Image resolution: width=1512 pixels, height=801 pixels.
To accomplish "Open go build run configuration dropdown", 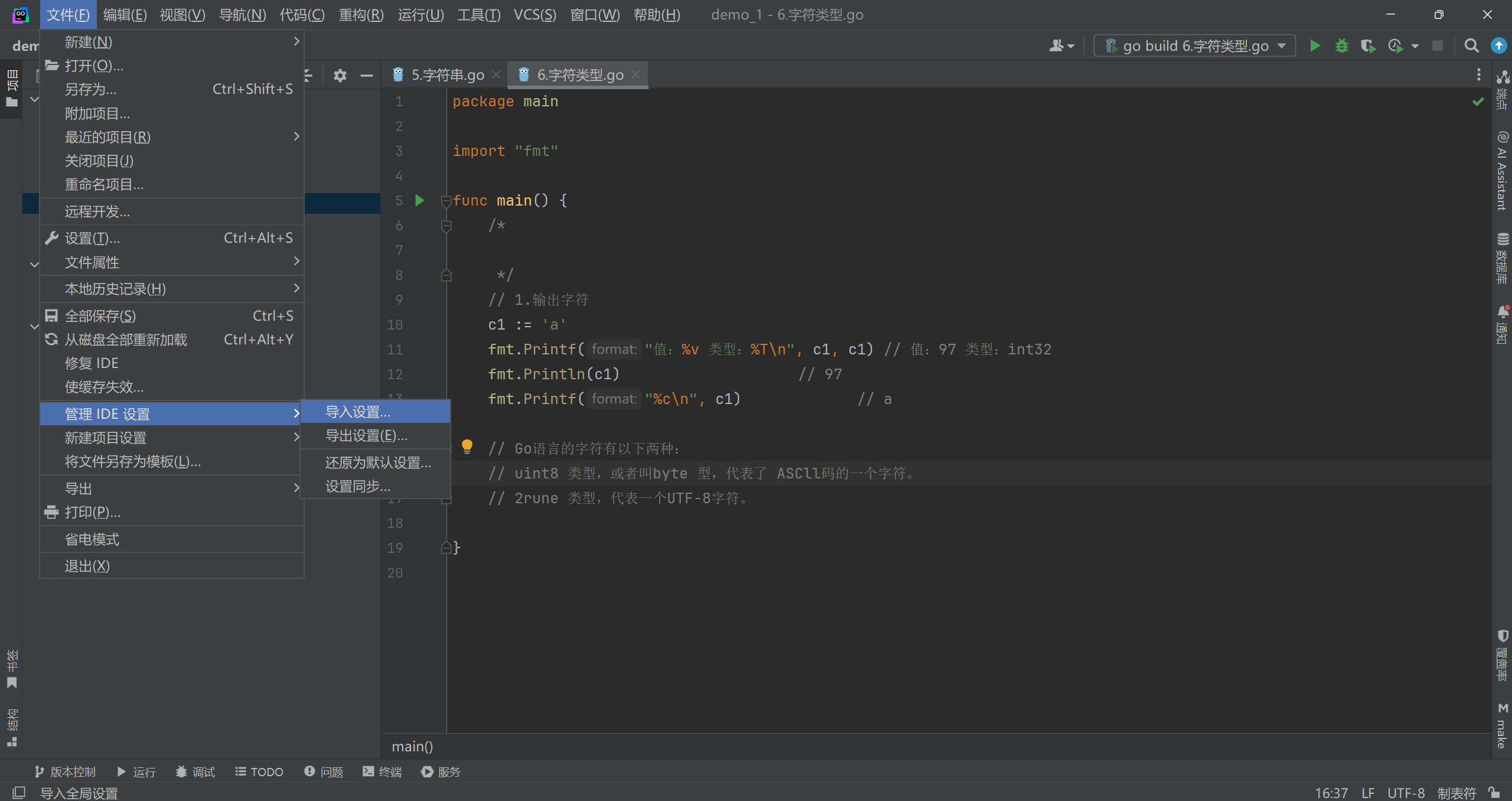I will tap(1195, 45).
